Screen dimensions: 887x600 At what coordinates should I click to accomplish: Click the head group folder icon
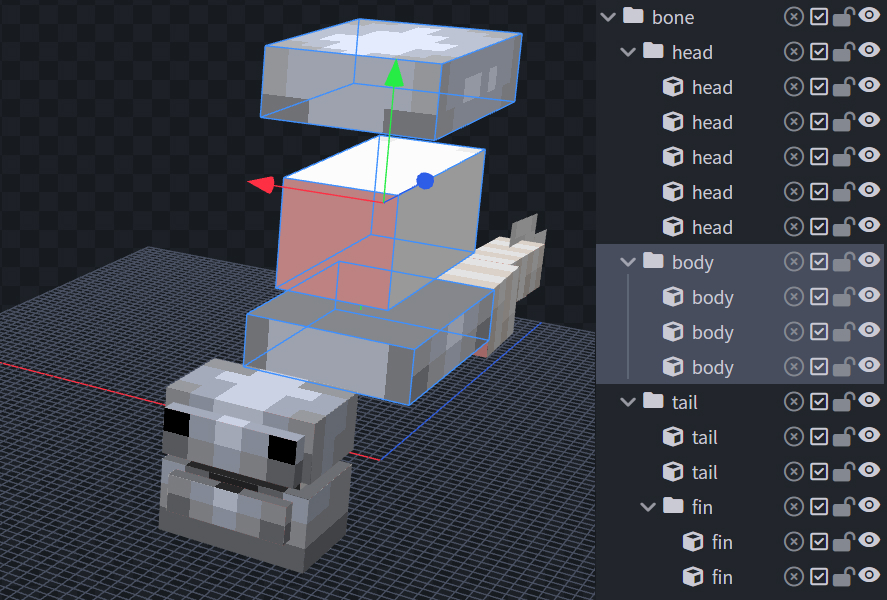point(653,51)
